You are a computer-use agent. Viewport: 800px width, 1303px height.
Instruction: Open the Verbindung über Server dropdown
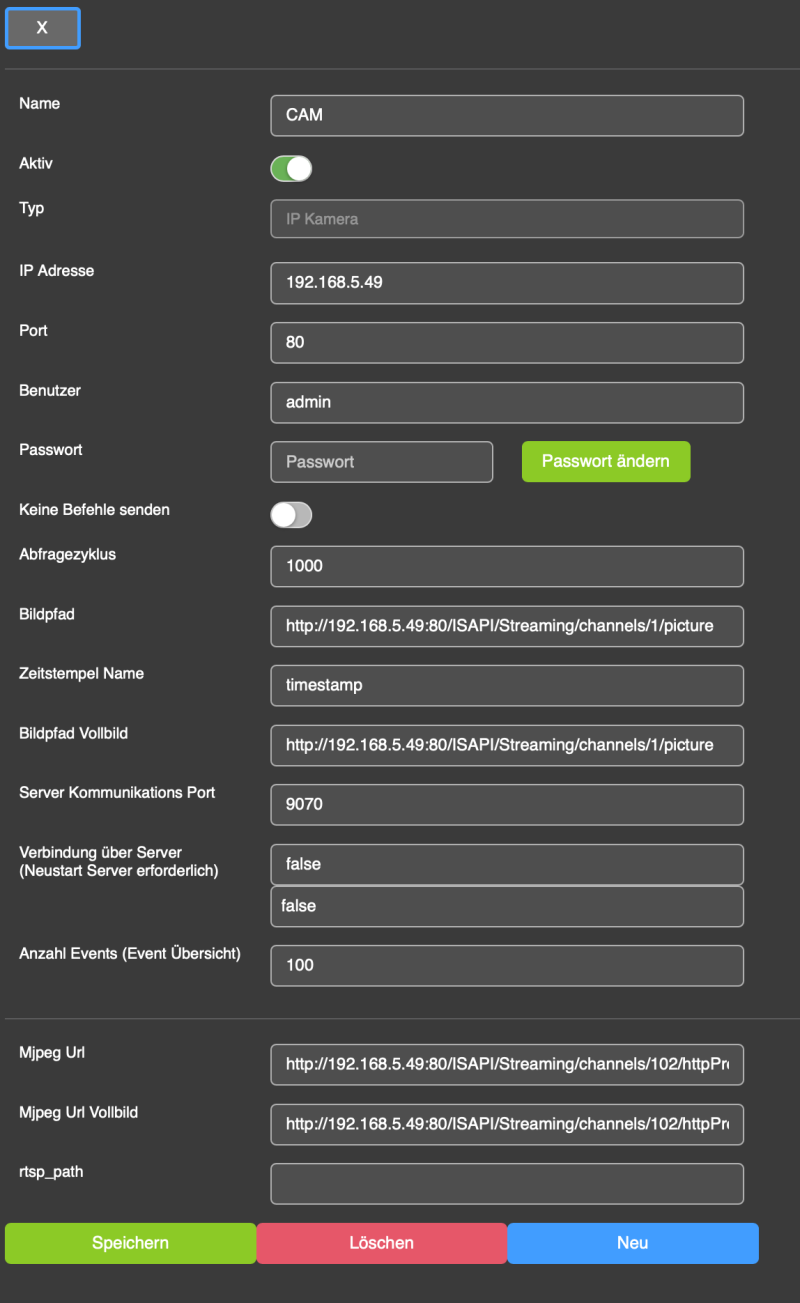click(x=506, y=863)
